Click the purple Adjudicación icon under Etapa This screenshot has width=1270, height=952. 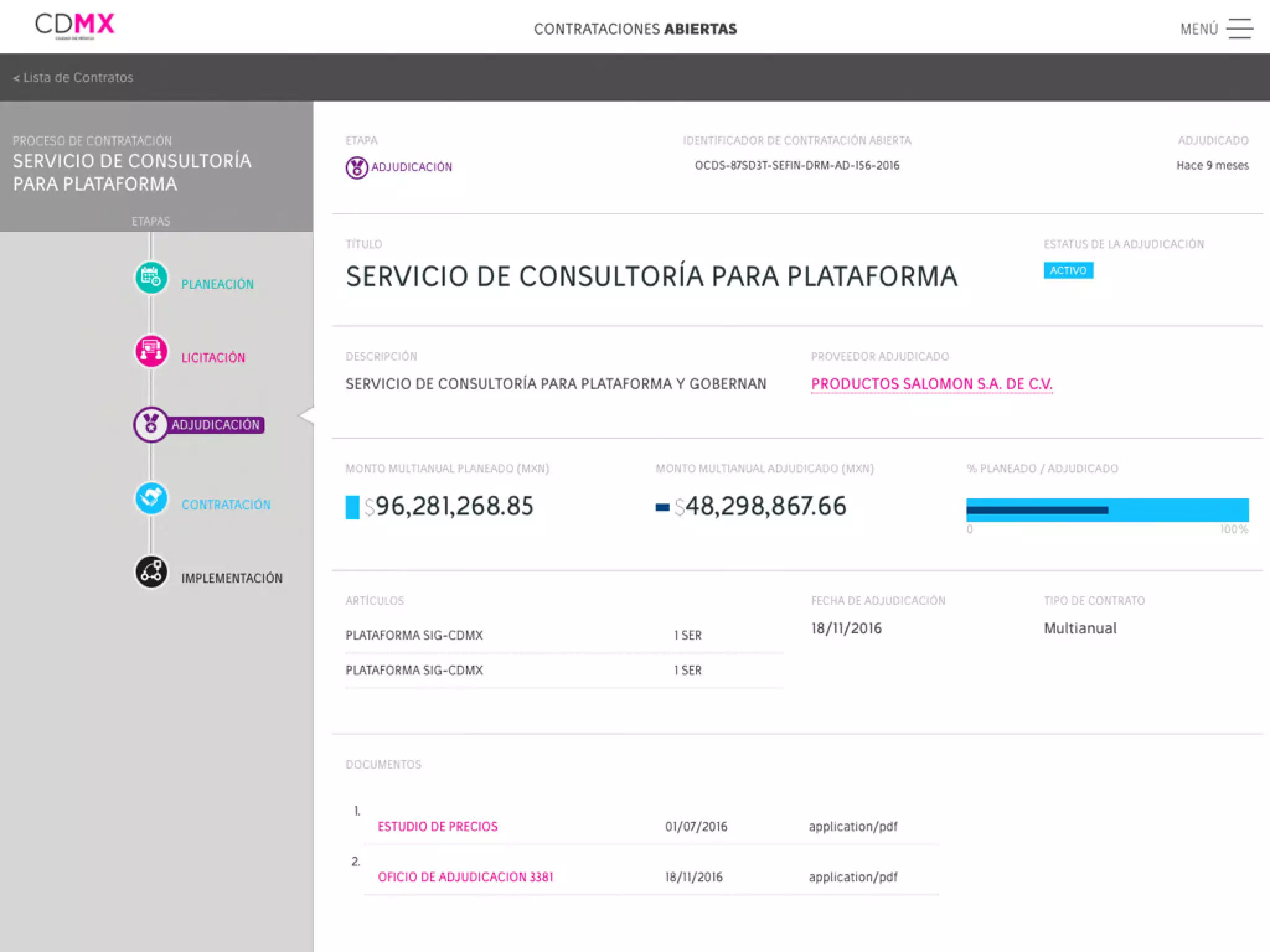pos(357,167)
